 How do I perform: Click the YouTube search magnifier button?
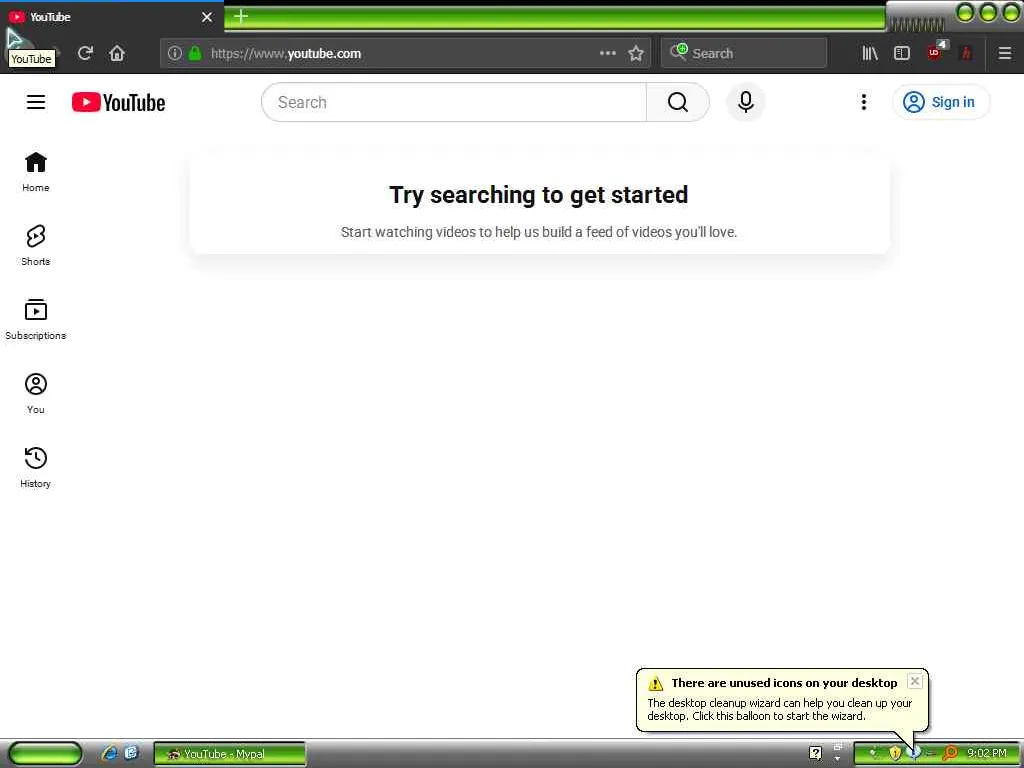678,102
